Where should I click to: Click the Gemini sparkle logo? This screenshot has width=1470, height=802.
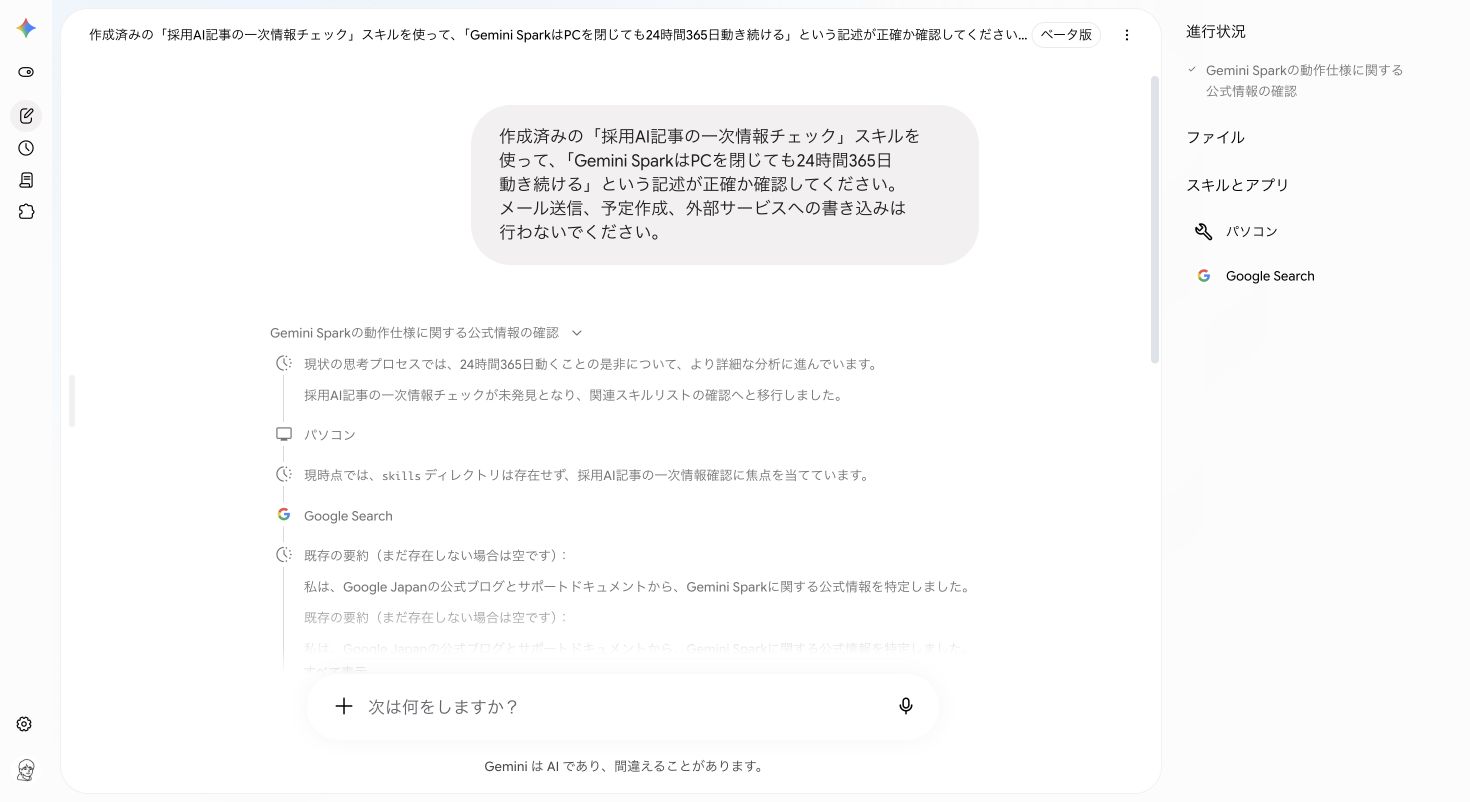point(26,28)
